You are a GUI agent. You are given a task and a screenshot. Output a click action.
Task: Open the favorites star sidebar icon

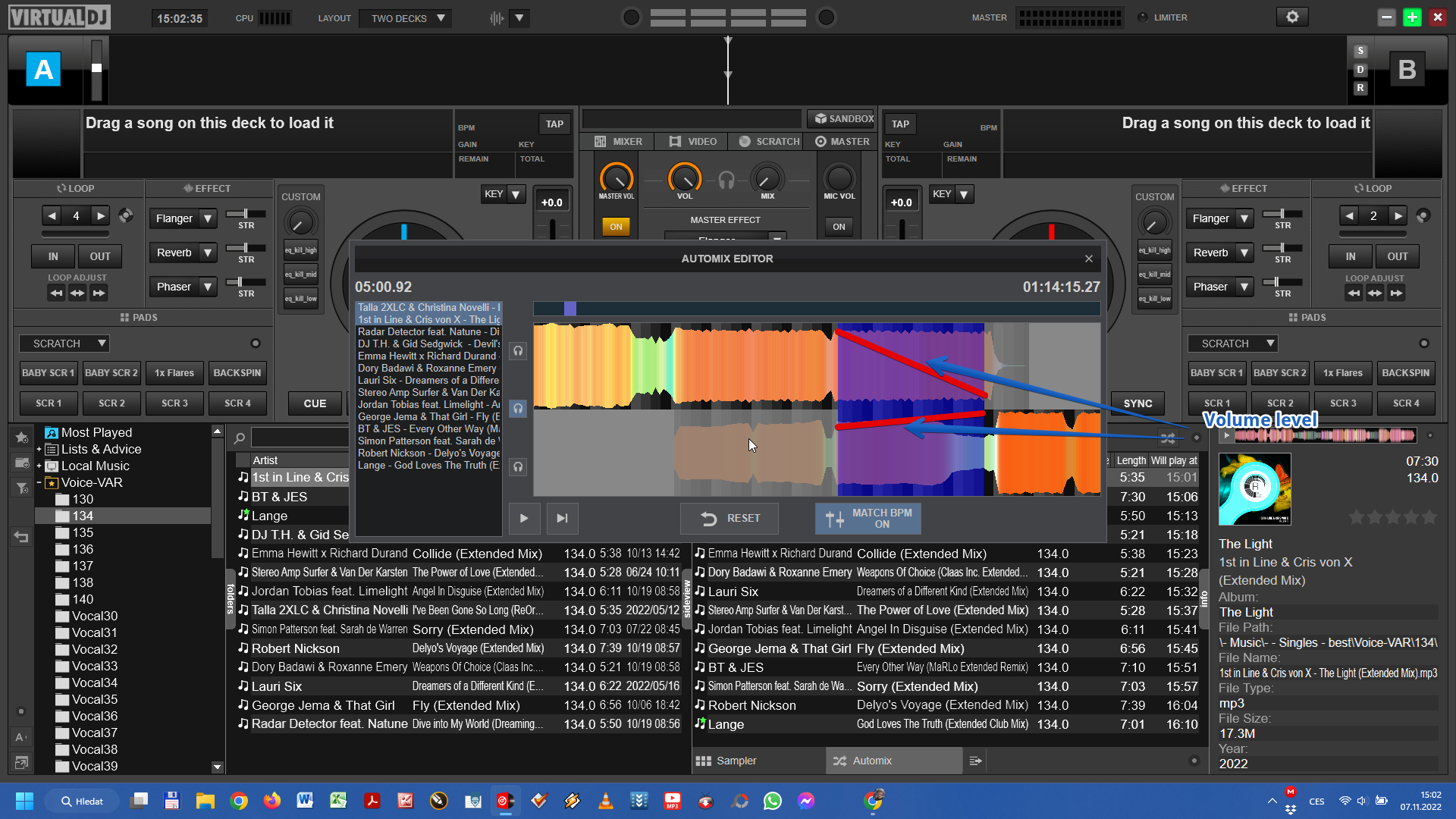(x=21, y=437)
